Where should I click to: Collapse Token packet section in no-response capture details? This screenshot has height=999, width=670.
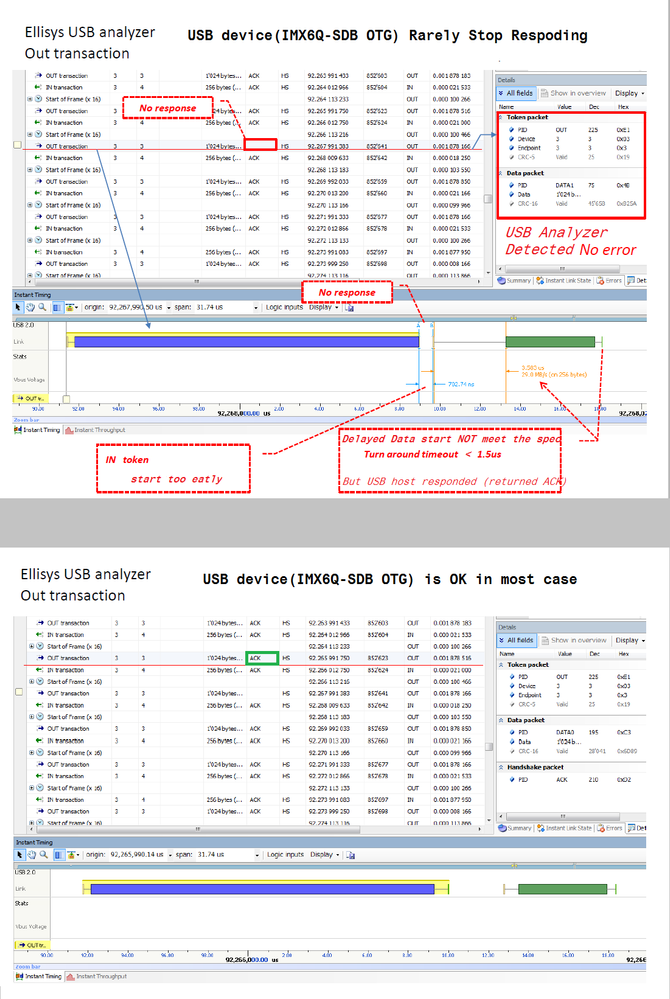(501, 117)
